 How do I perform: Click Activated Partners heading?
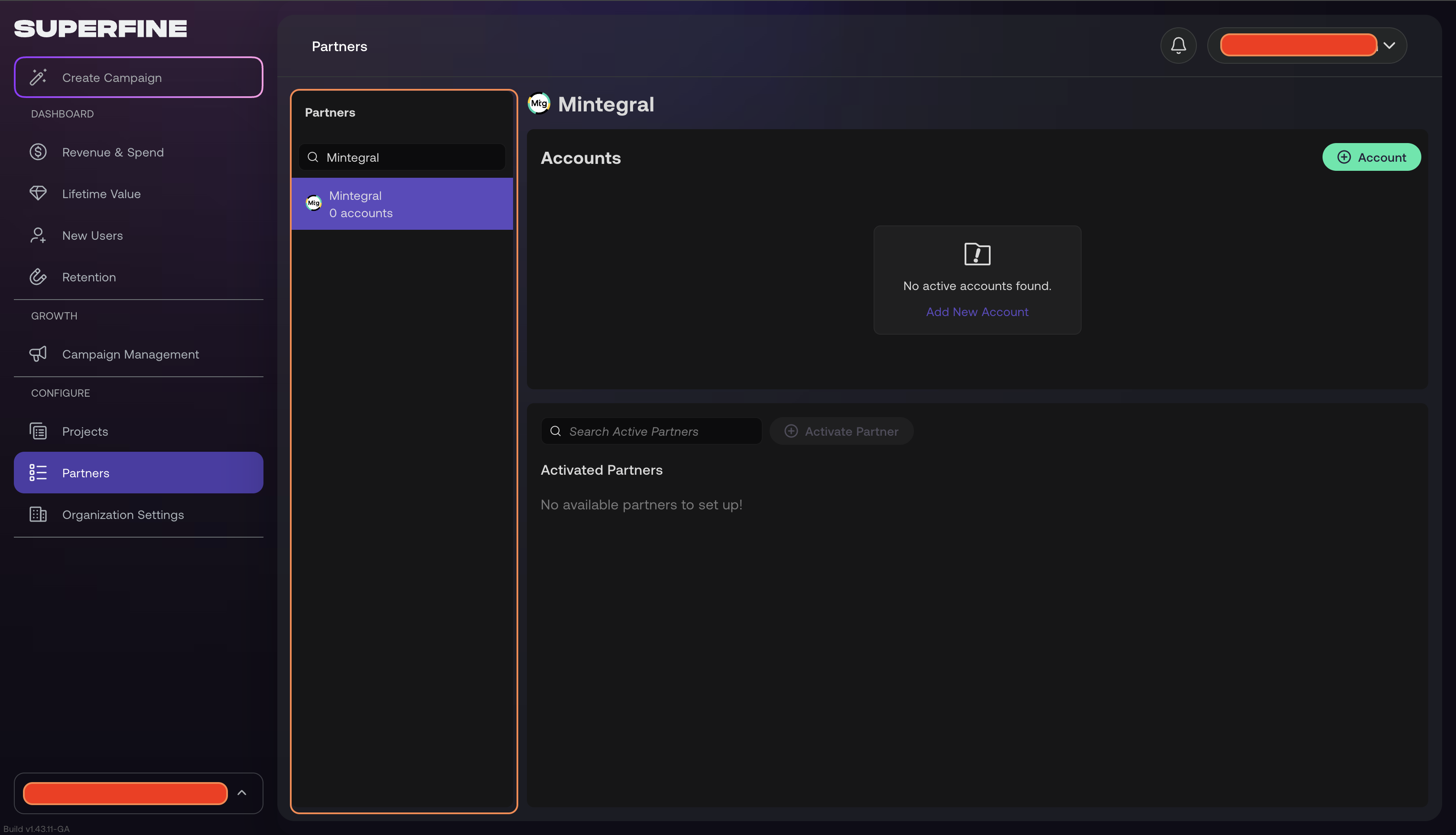coord(601,470)
